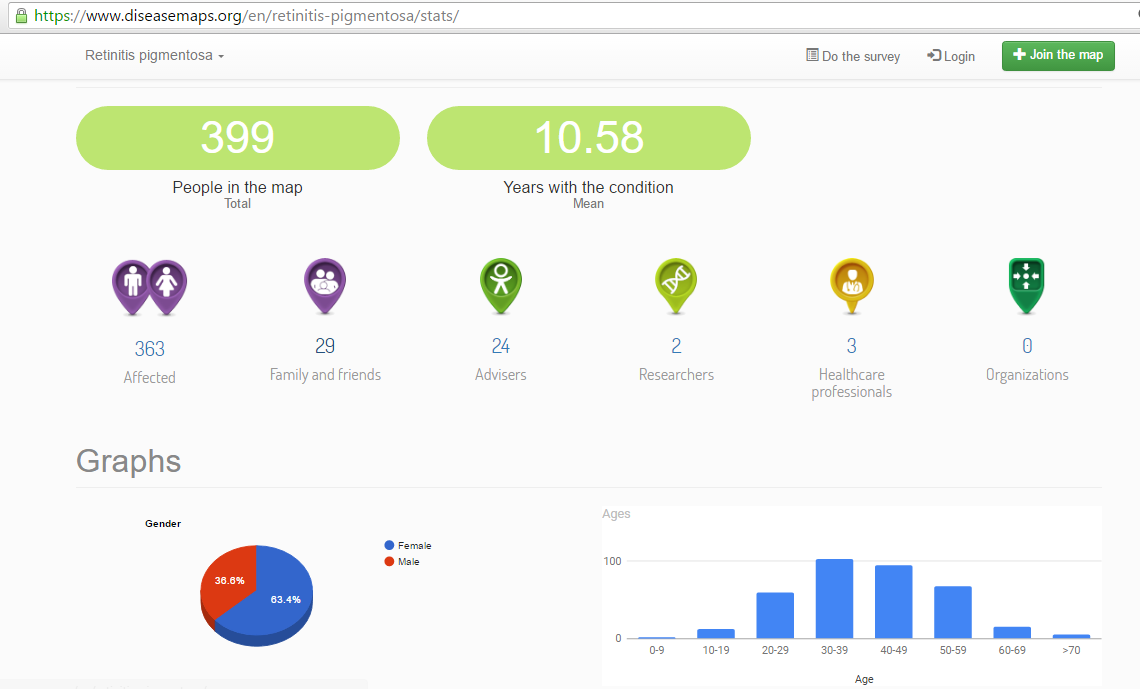The image size is (1140, 689).
Task: Click the 50-59 axis label
Action: pos(953,650)
